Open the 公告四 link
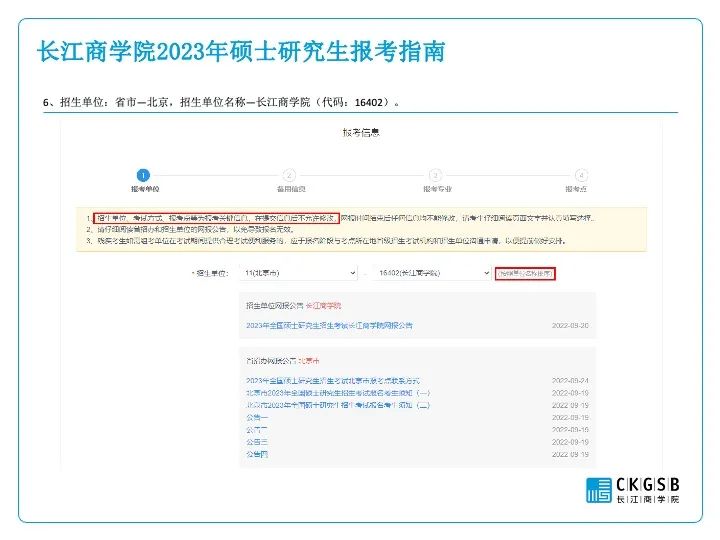 tap(257, 454)
